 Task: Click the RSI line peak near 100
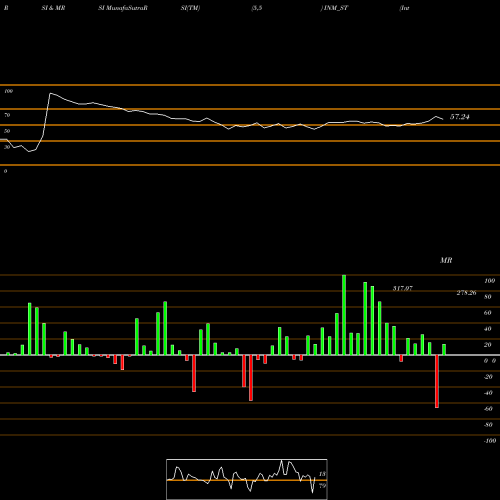click(50, 94)
